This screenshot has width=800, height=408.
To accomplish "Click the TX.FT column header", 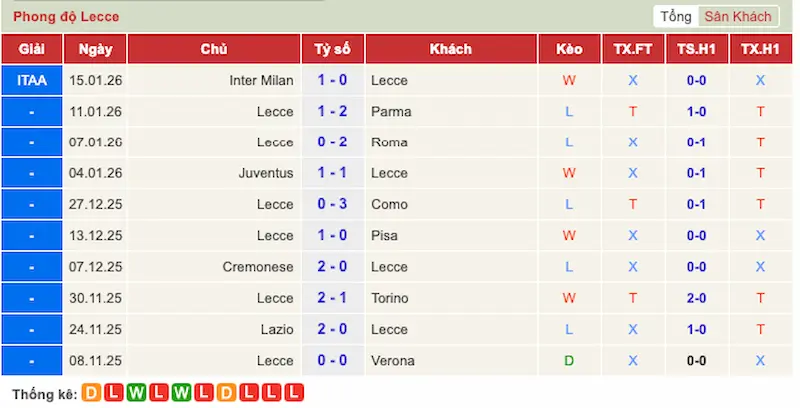I will tap(632, 49).
